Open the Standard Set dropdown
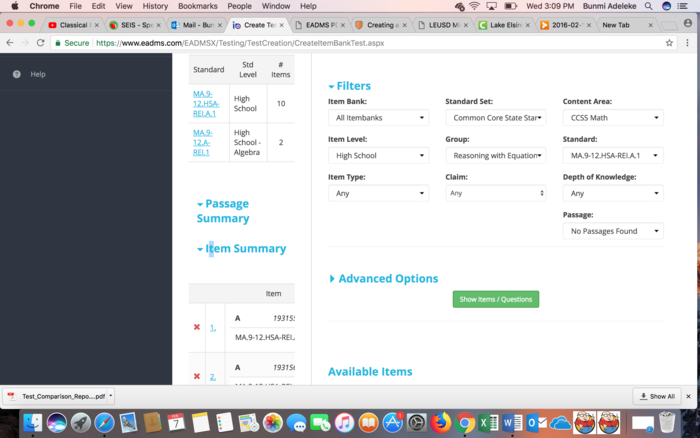 point(496,118)
